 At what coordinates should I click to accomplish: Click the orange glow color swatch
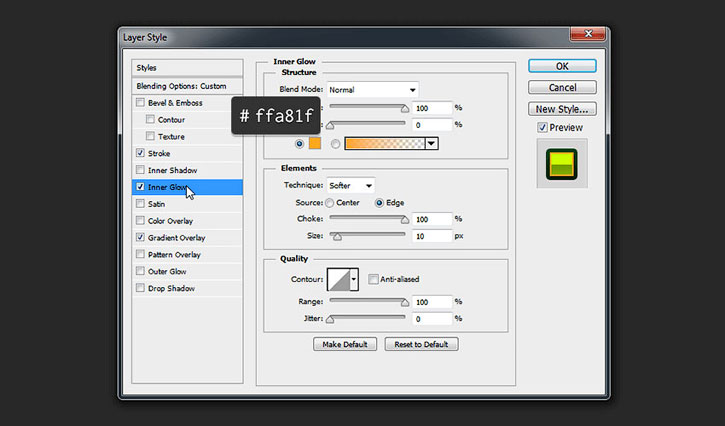[315, 143]
